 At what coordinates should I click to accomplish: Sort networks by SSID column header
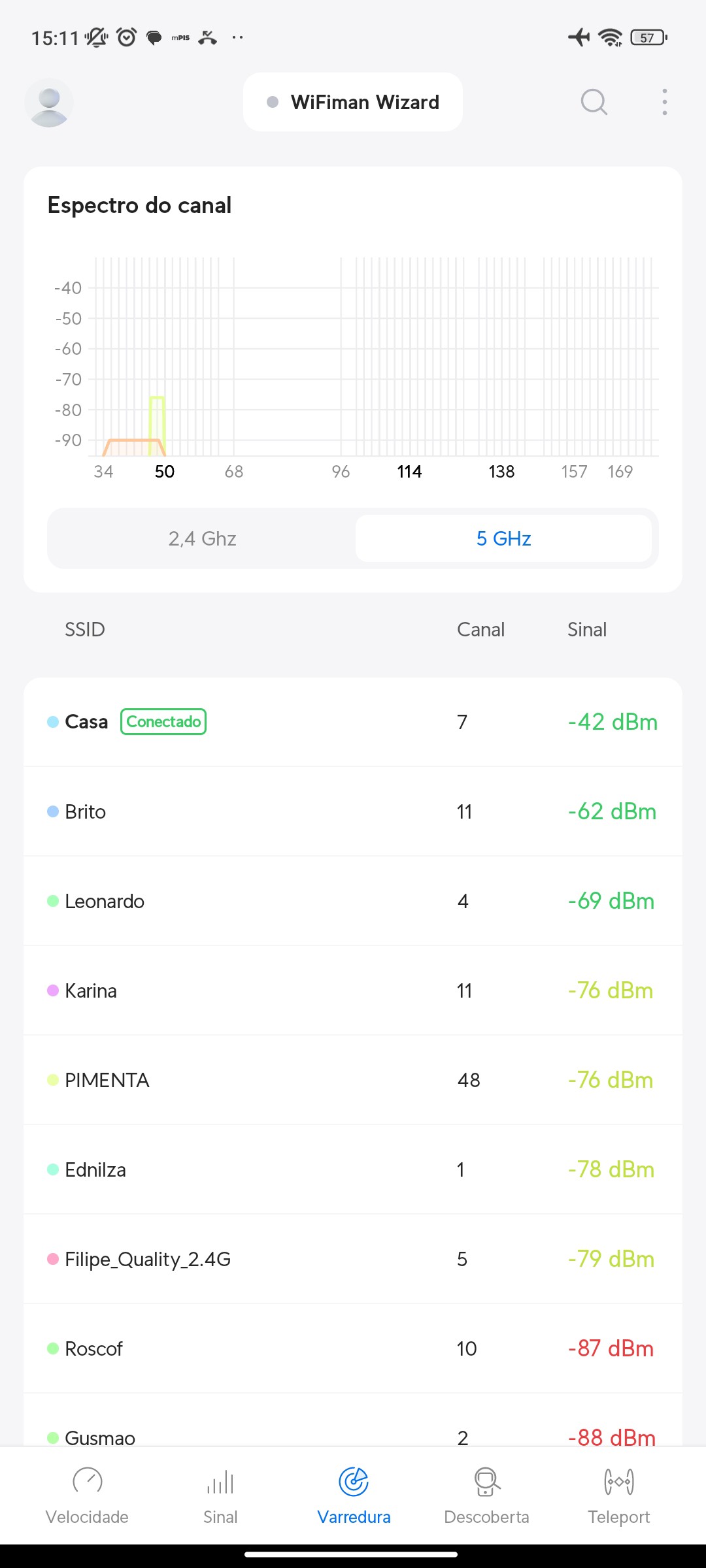pos(85,629)
